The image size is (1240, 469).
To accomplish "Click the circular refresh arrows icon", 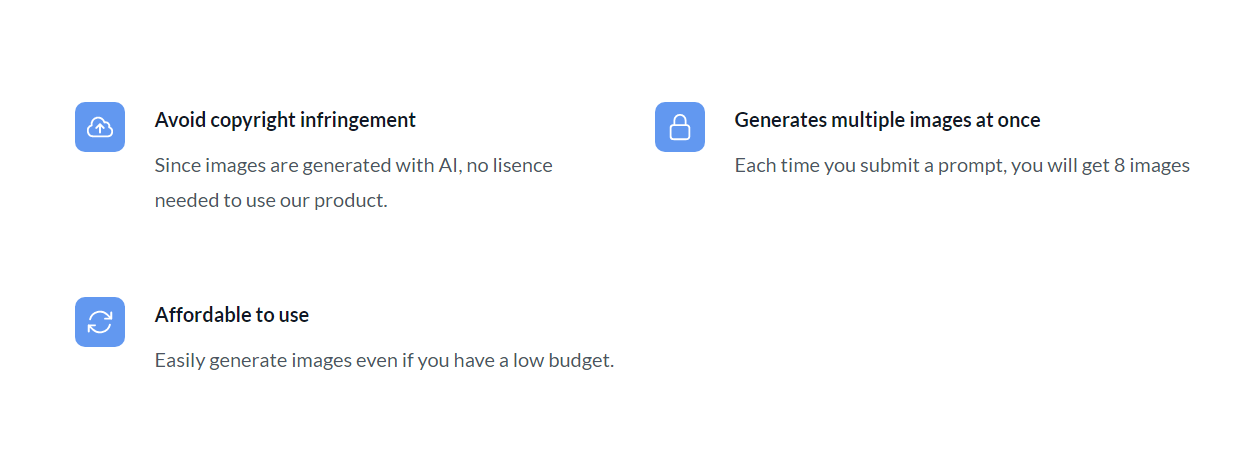I will pos(100,322).
